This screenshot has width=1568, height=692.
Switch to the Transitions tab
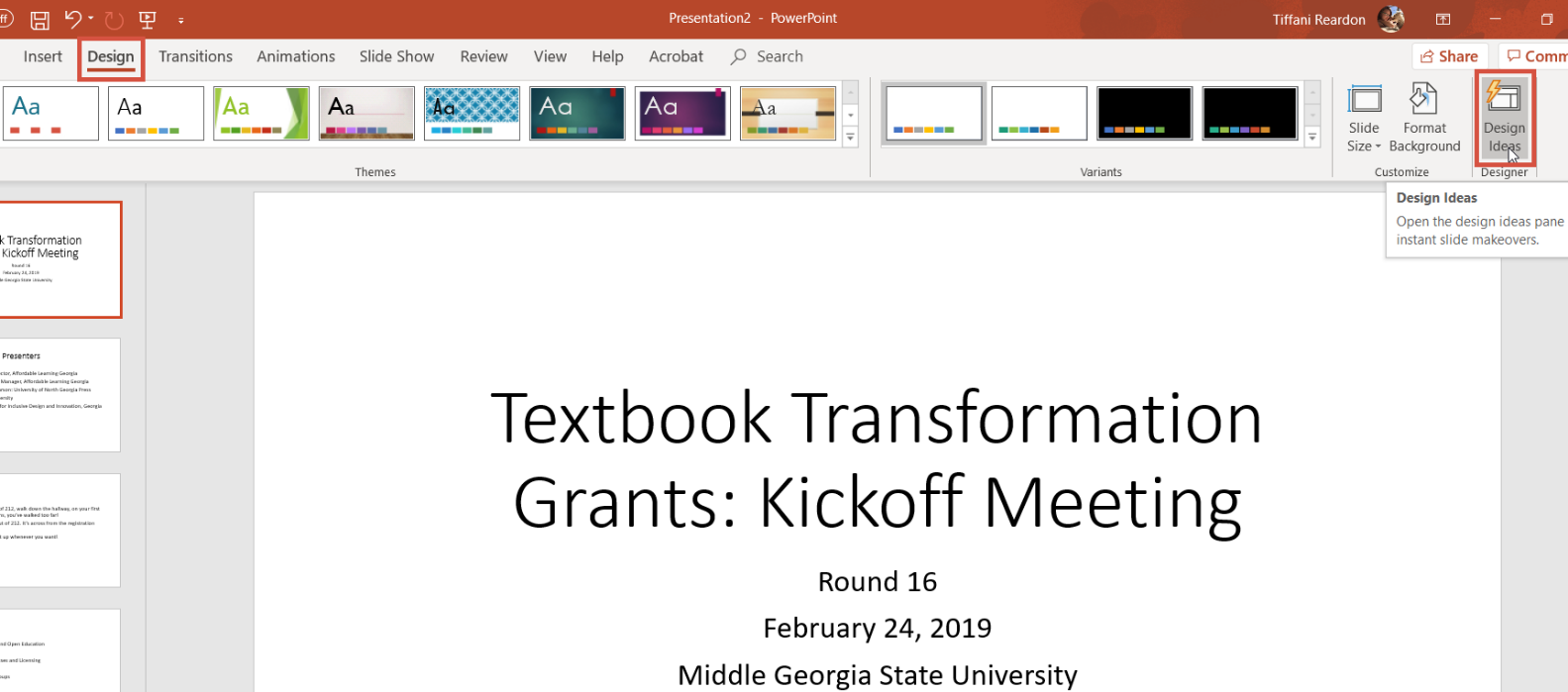click(x=195, y=56)
